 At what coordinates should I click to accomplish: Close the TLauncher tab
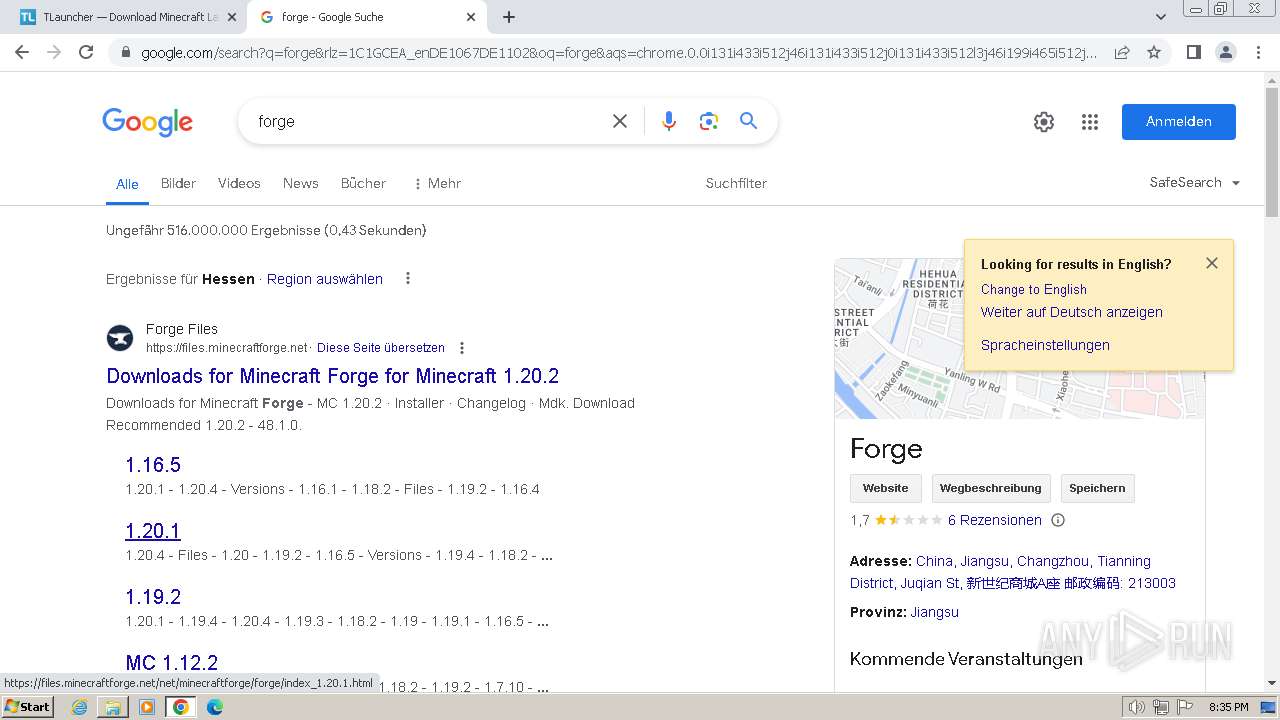(x=232, y=17)
